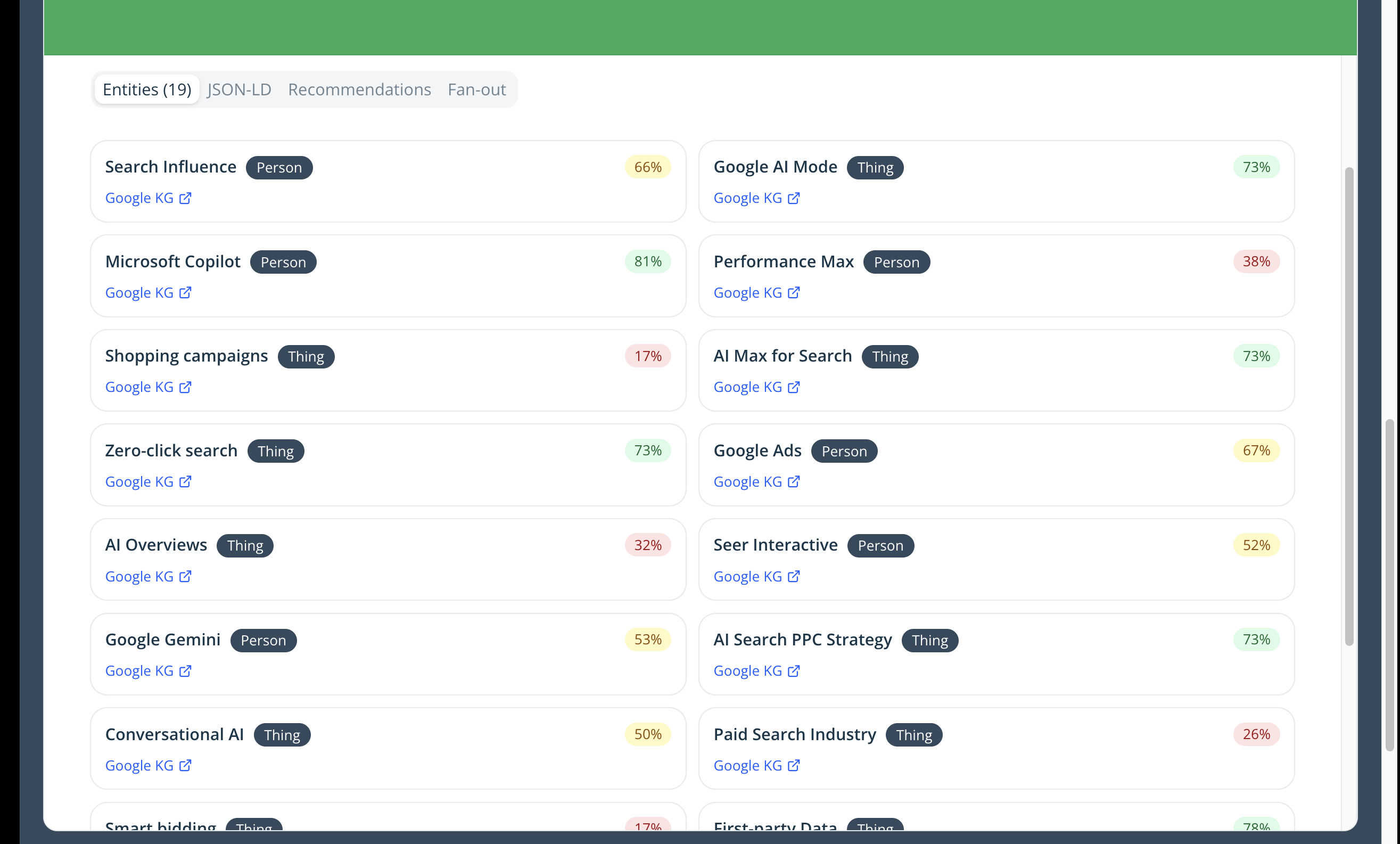Viewport: 1400px width, 844px height.
Task: Open the external-link icon in the Performance Max card
Action: tap(794, 292)
